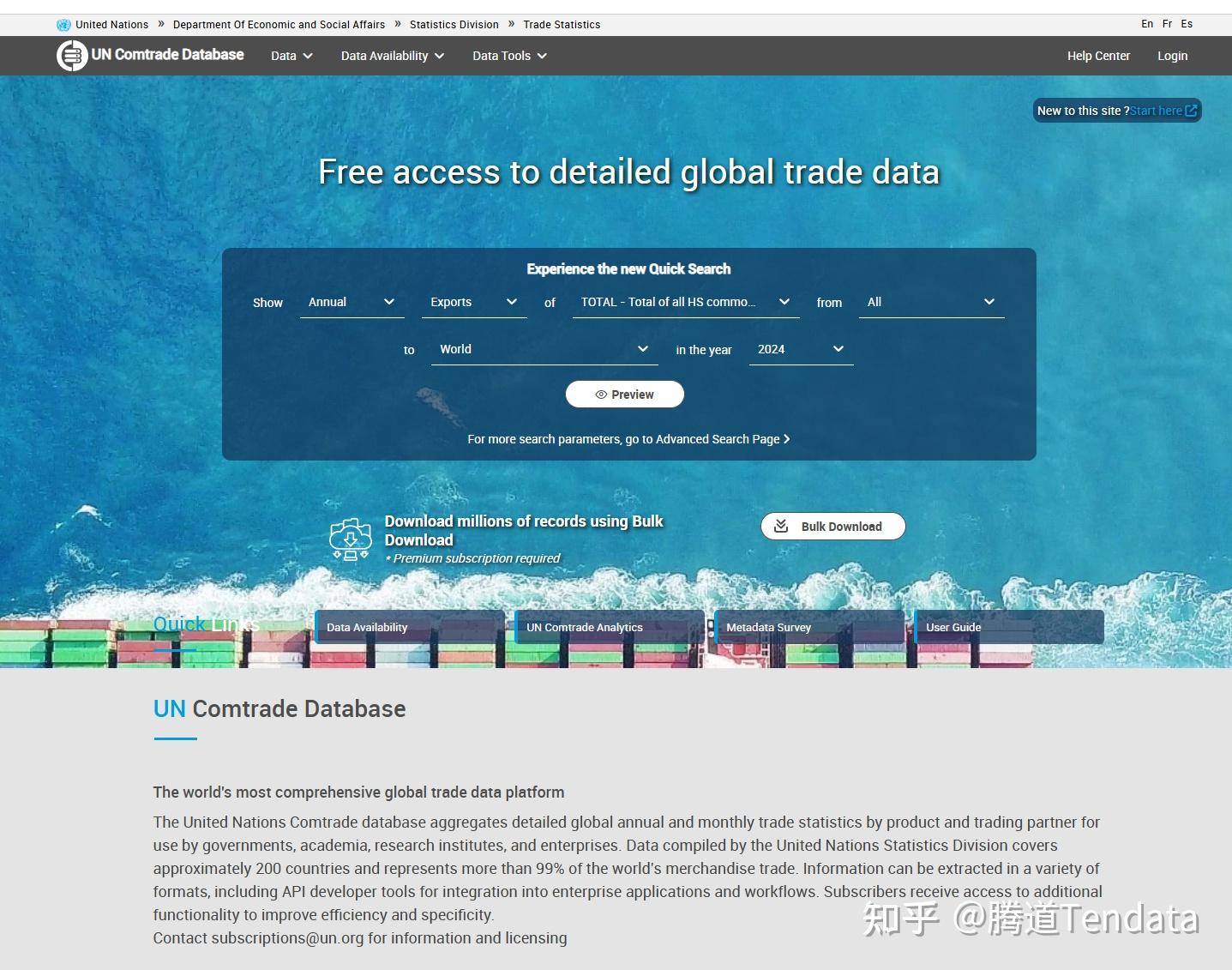Viewport: 1232px width, 970px height.
Task: Click the Department Of Economic and Social Affairs link
Action: tap(279, 25)
